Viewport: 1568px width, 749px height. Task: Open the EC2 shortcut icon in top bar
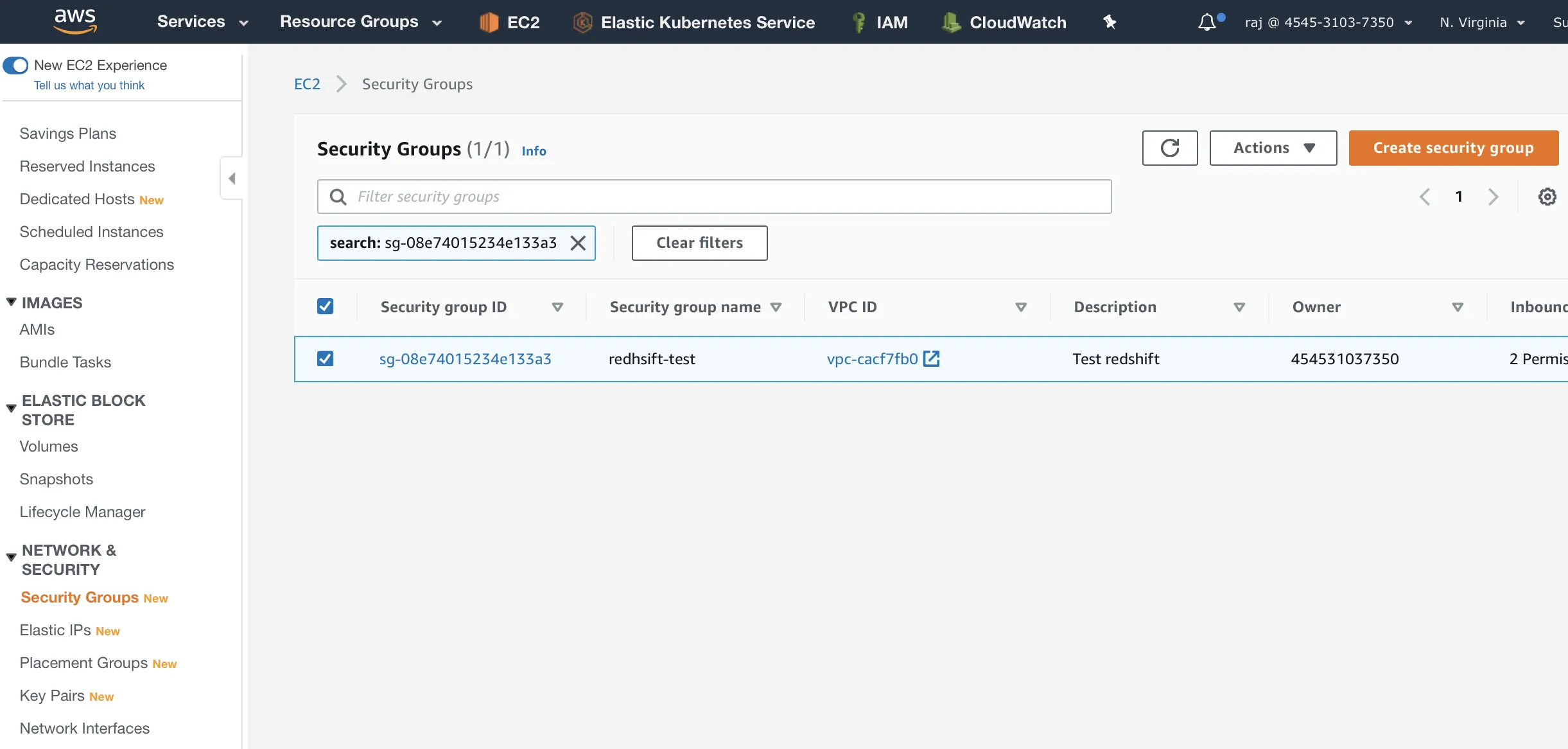489,22
